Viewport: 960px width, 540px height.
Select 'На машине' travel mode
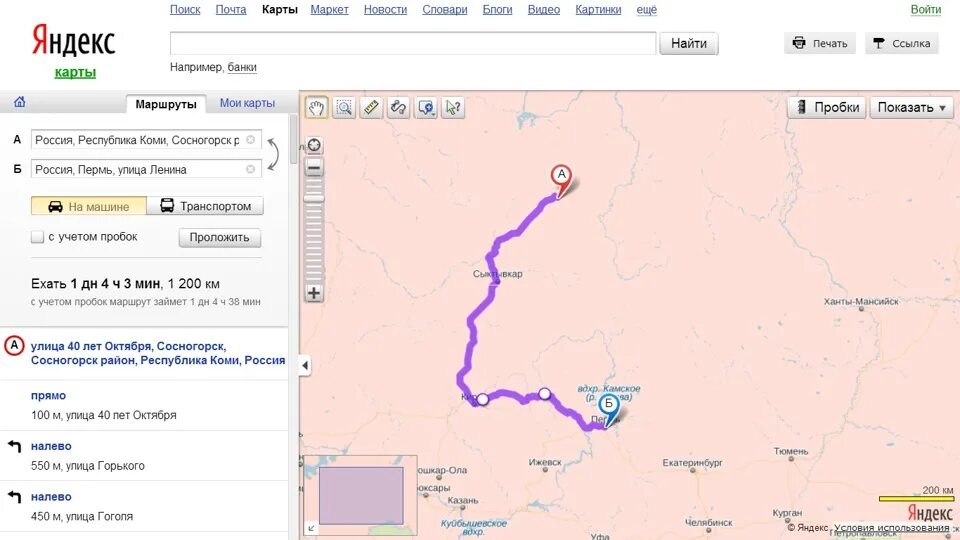pos(89,206)
